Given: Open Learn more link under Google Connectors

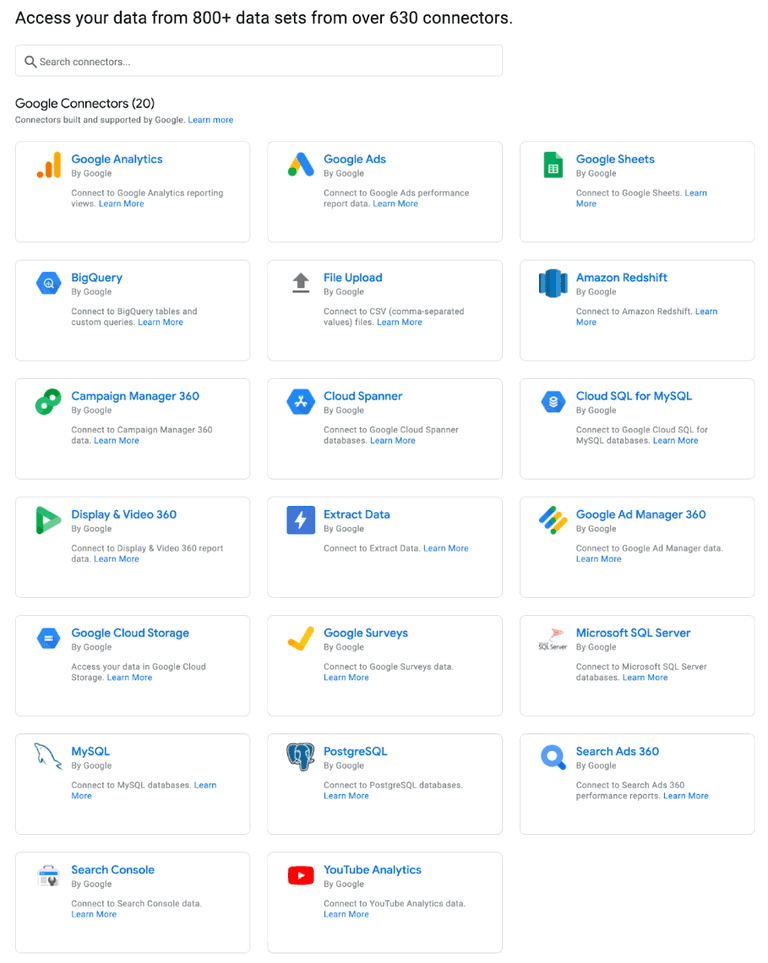Looking at the screenshot, I should click(210, 120).
